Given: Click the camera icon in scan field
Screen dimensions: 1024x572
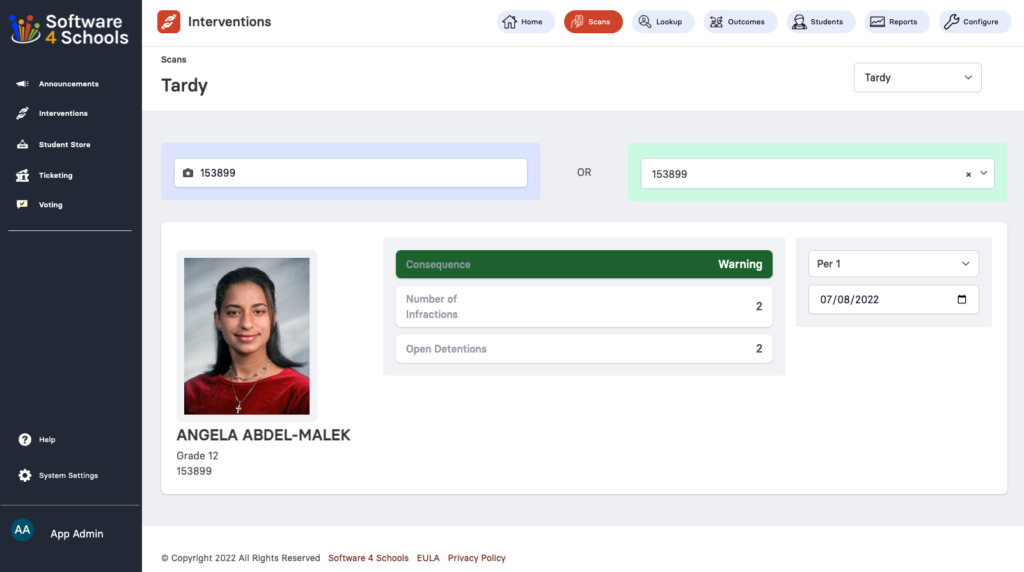Looking at the screenshot, I should [x=188, y=173].
